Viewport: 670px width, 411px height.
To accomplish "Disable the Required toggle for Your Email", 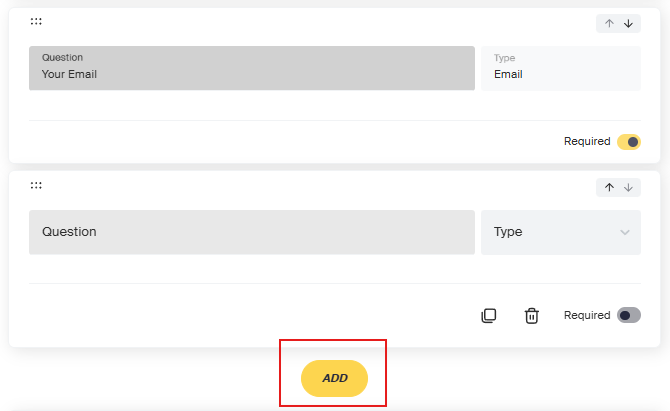I will click(629, 142).
